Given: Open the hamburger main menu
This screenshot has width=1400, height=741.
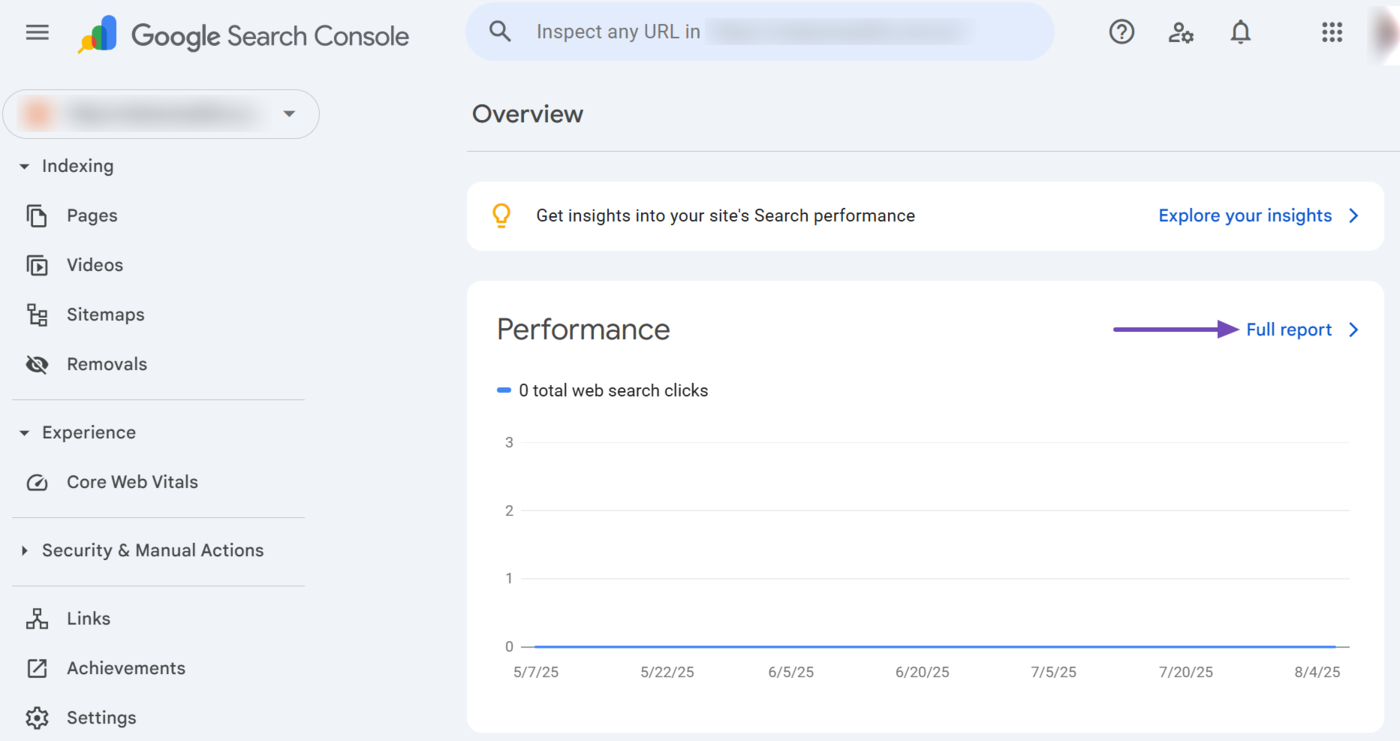Looking at the screenshot, I should tap(37, 33).
